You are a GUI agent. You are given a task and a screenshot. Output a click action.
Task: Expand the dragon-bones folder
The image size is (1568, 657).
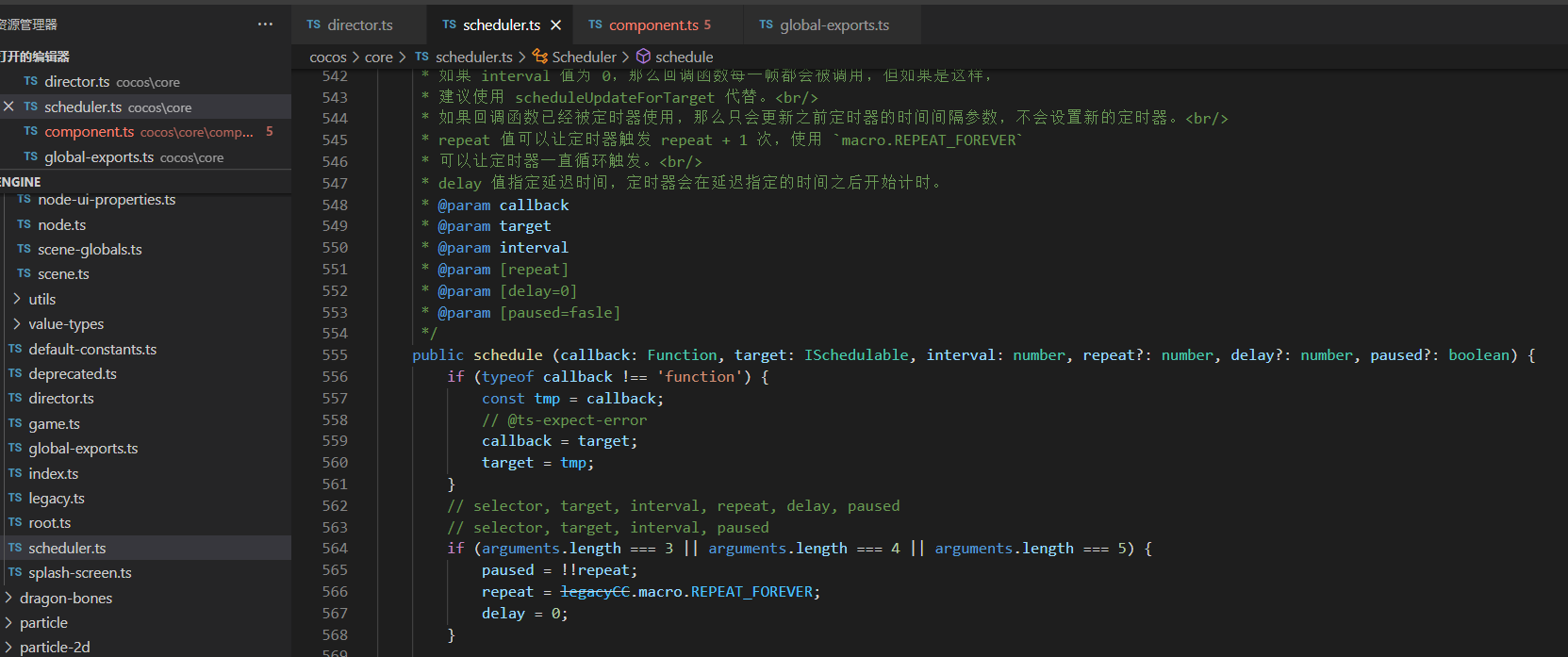click(8, 598)
